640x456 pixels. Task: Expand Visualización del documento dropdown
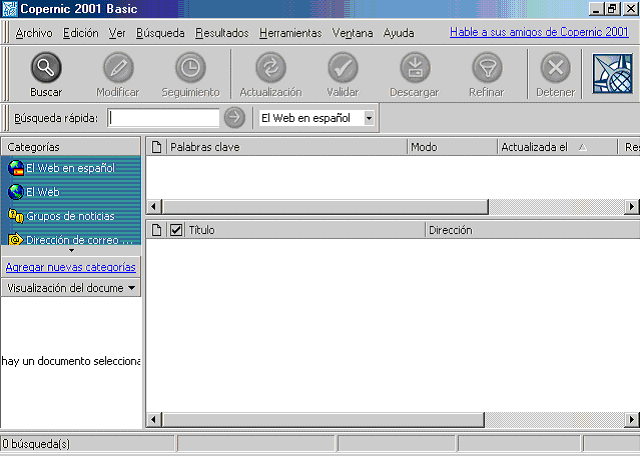[132, 288]
